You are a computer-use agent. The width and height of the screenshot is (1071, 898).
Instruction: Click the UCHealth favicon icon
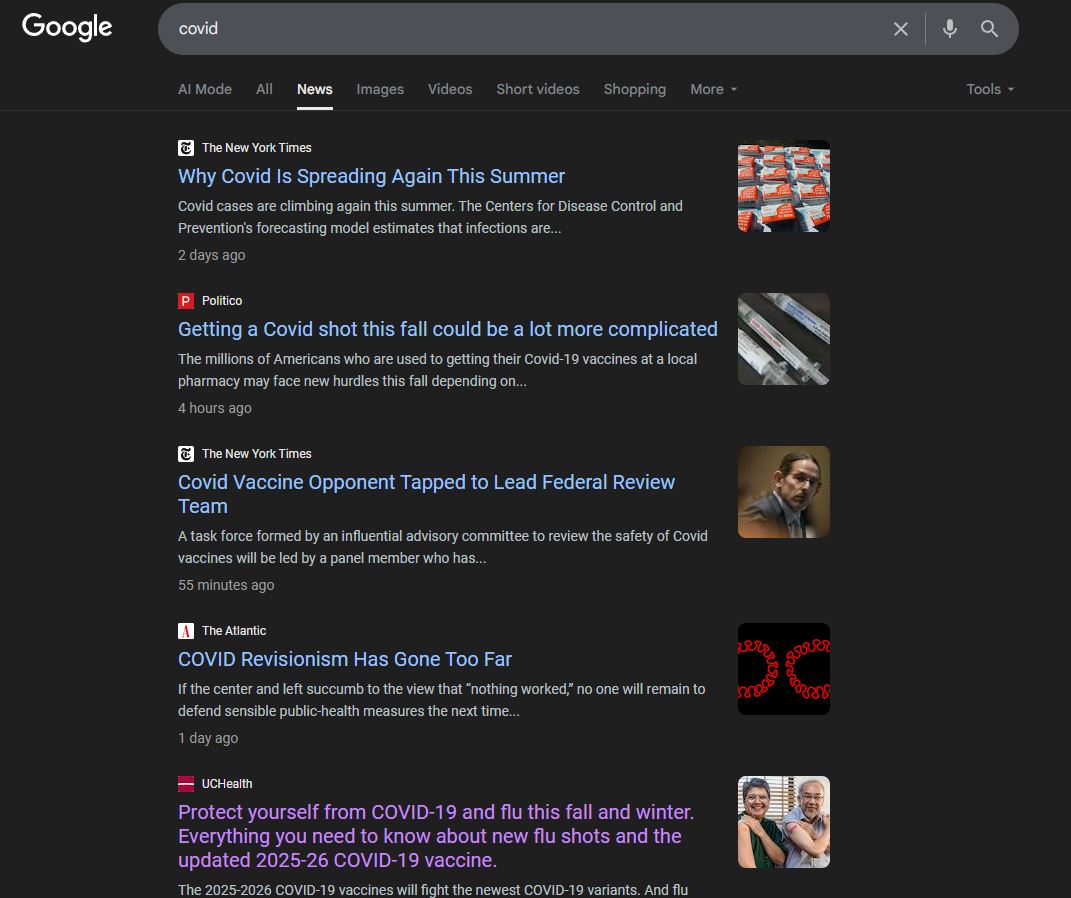pos(186,784)
